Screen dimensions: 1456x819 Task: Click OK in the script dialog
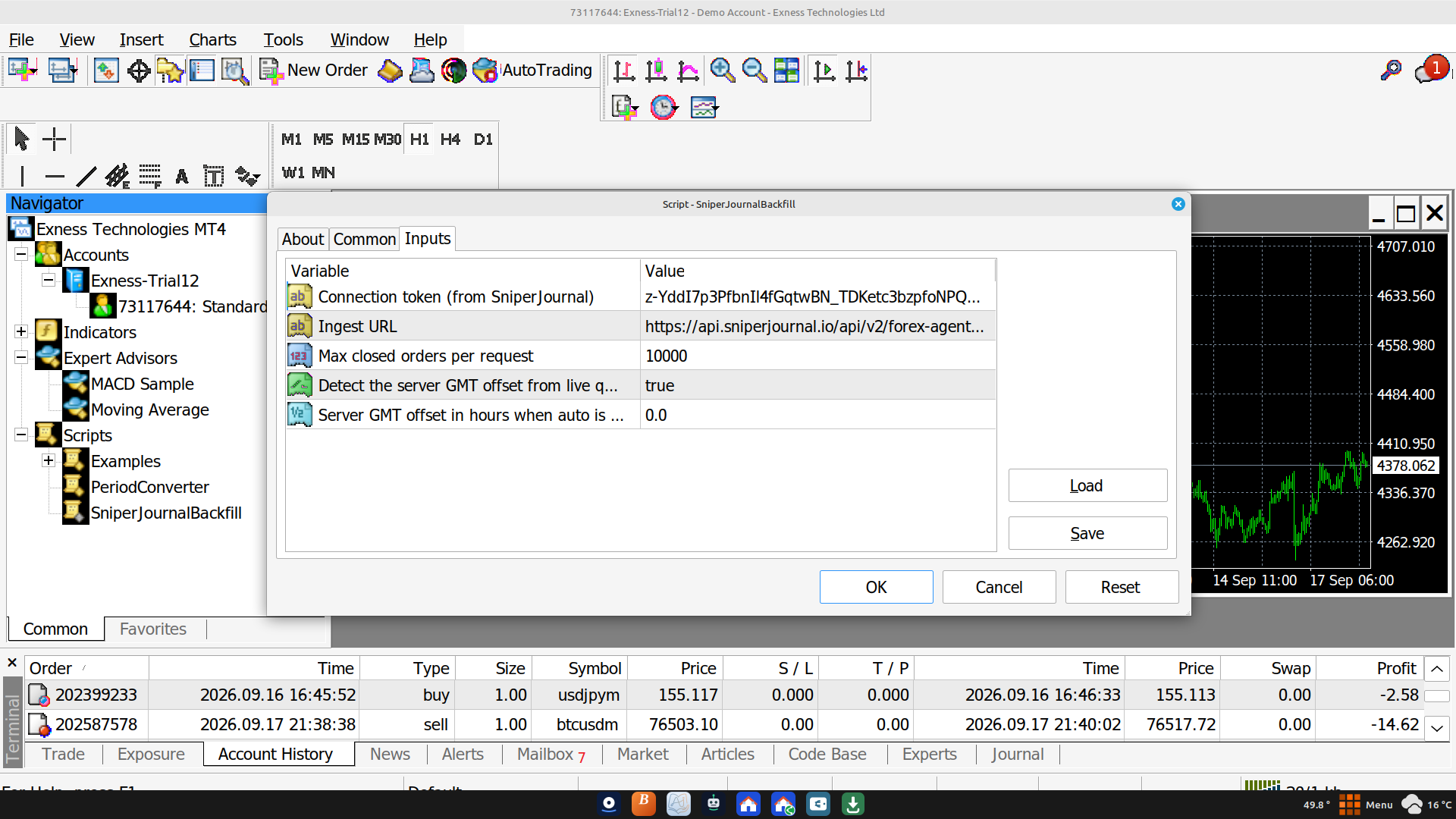[x=876, y=587]
